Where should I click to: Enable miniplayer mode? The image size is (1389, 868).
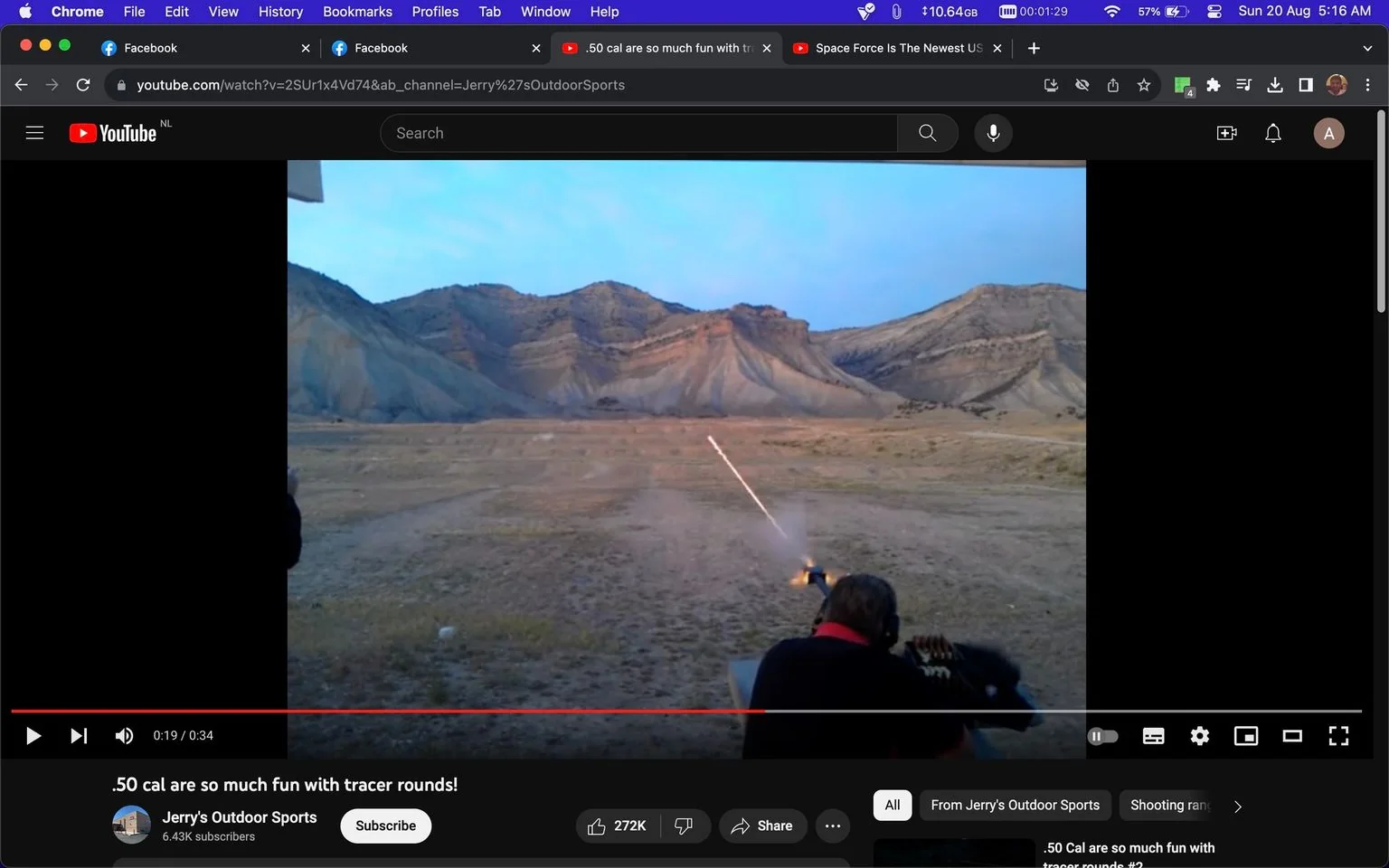1246,736
